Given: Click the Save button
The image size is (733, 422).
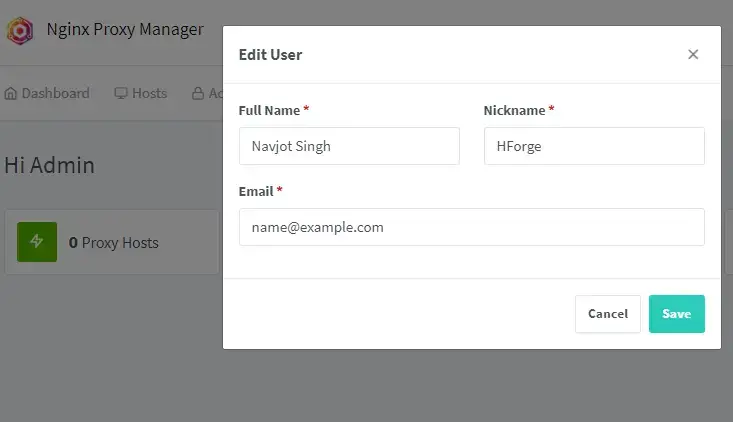Looking at the screenshot, I should [x=676, y=314].
